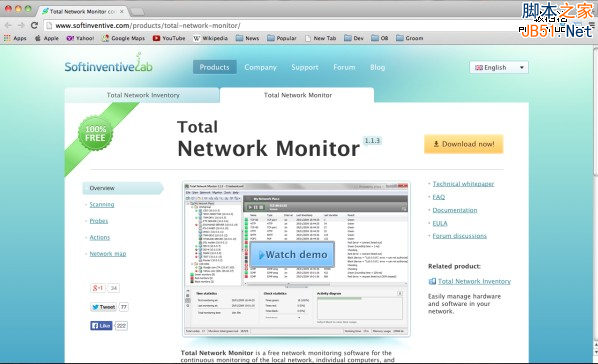Switch to Total Network Monitor product tab

(x=297, y=95)
